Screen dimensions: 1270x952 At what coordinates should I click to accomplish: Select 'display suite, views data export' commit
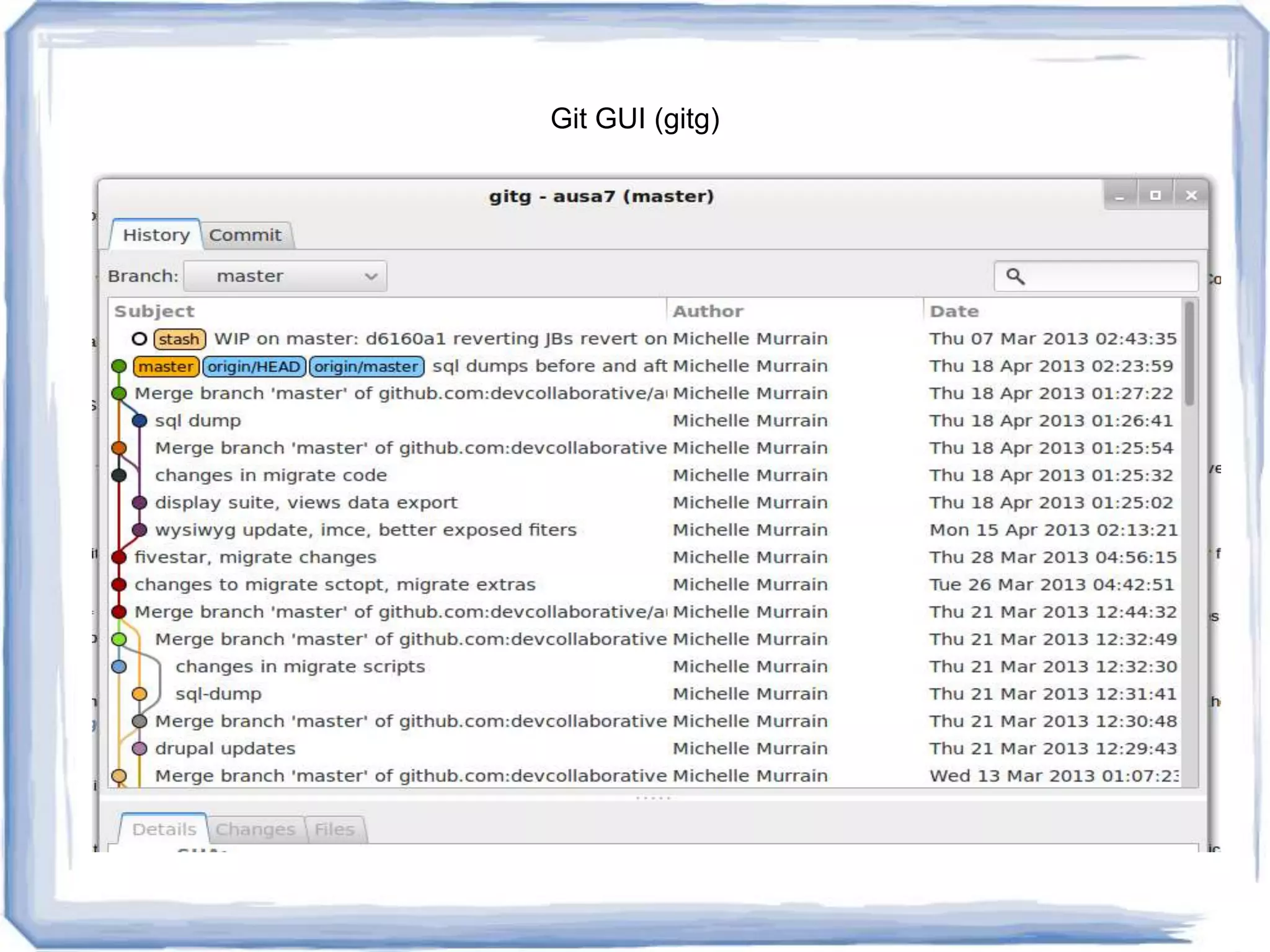(645, 503)
